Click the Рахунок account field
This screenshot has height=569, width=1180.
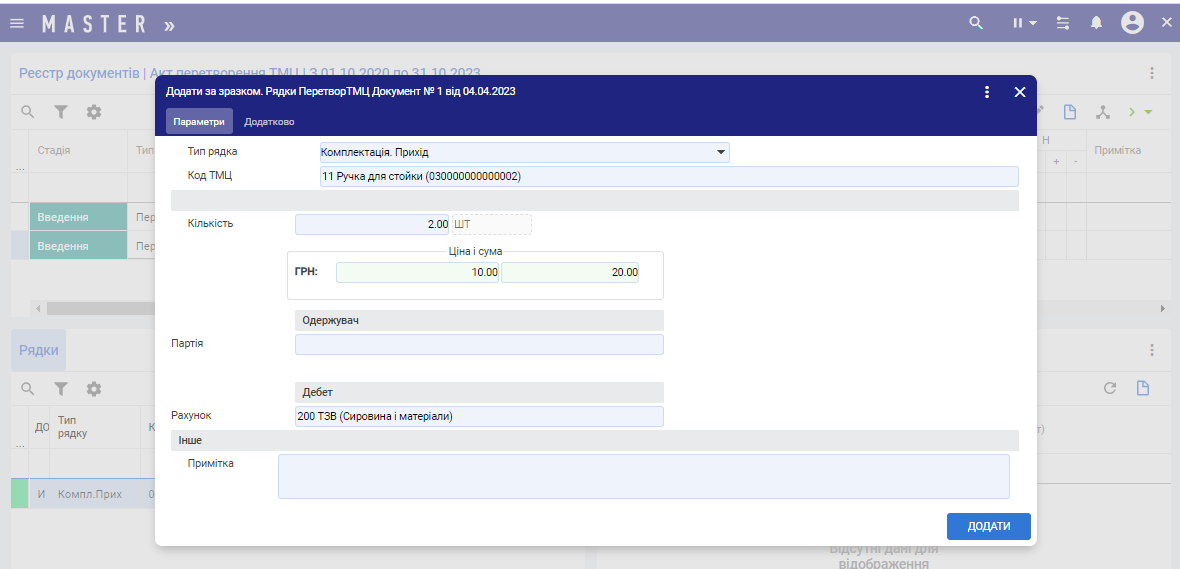[x=479, y=416]
